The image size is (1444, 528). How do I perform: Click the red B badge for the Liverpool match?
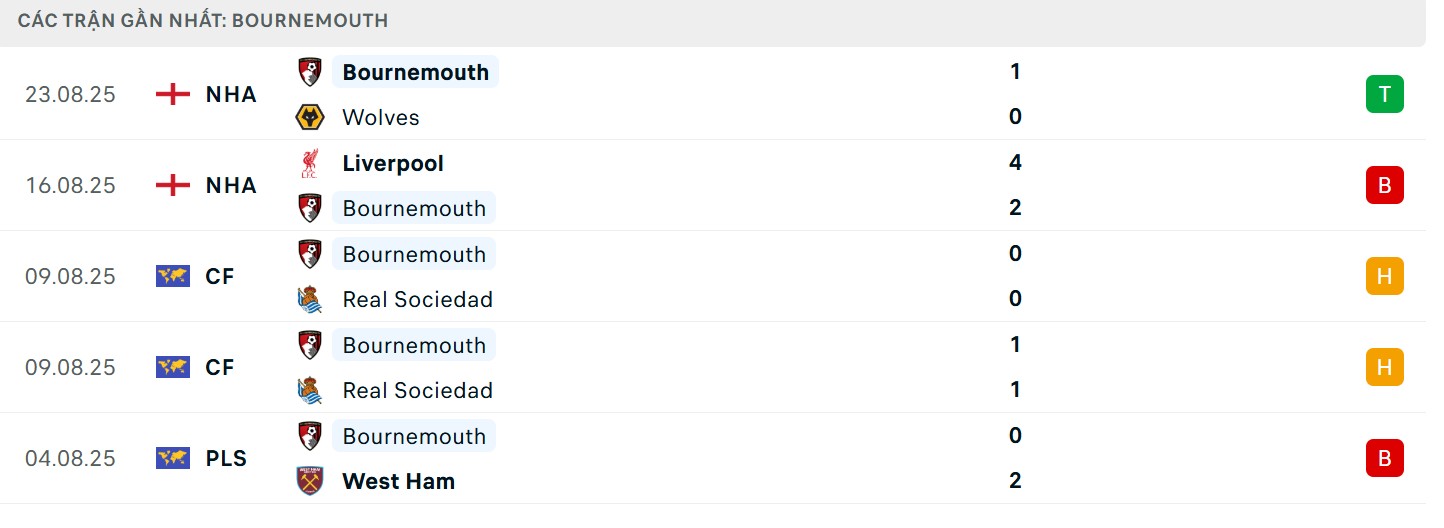[1384, 185]
